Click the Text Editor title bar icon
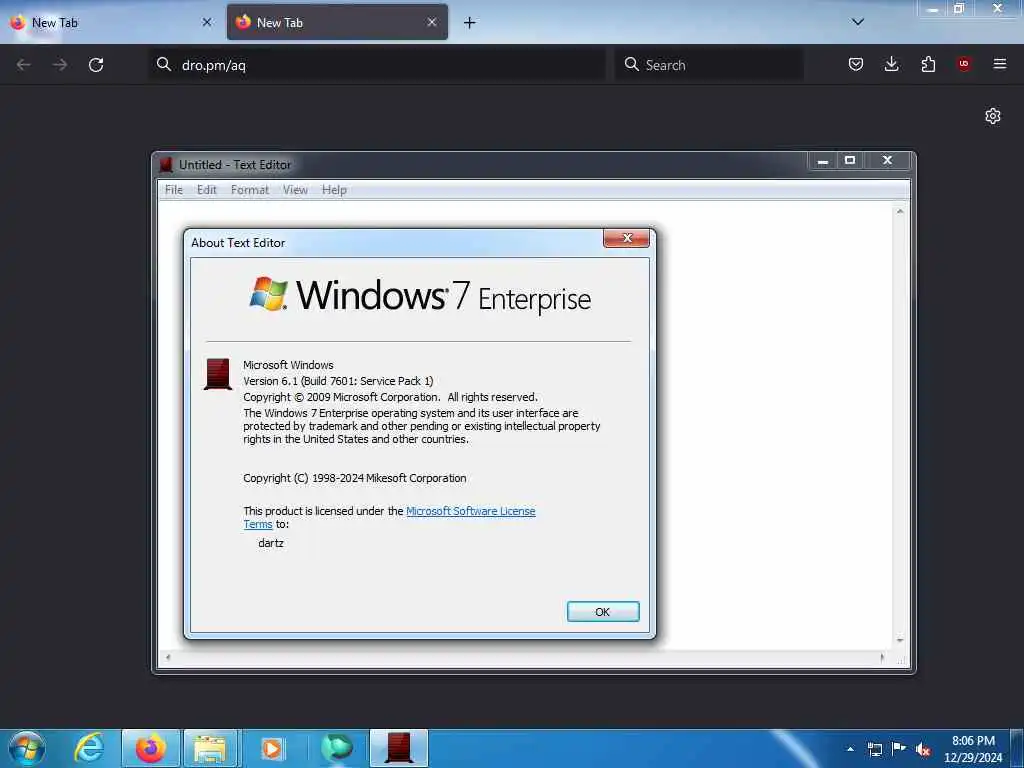The width and height of the screenshot is (1024, 768). 166,165
